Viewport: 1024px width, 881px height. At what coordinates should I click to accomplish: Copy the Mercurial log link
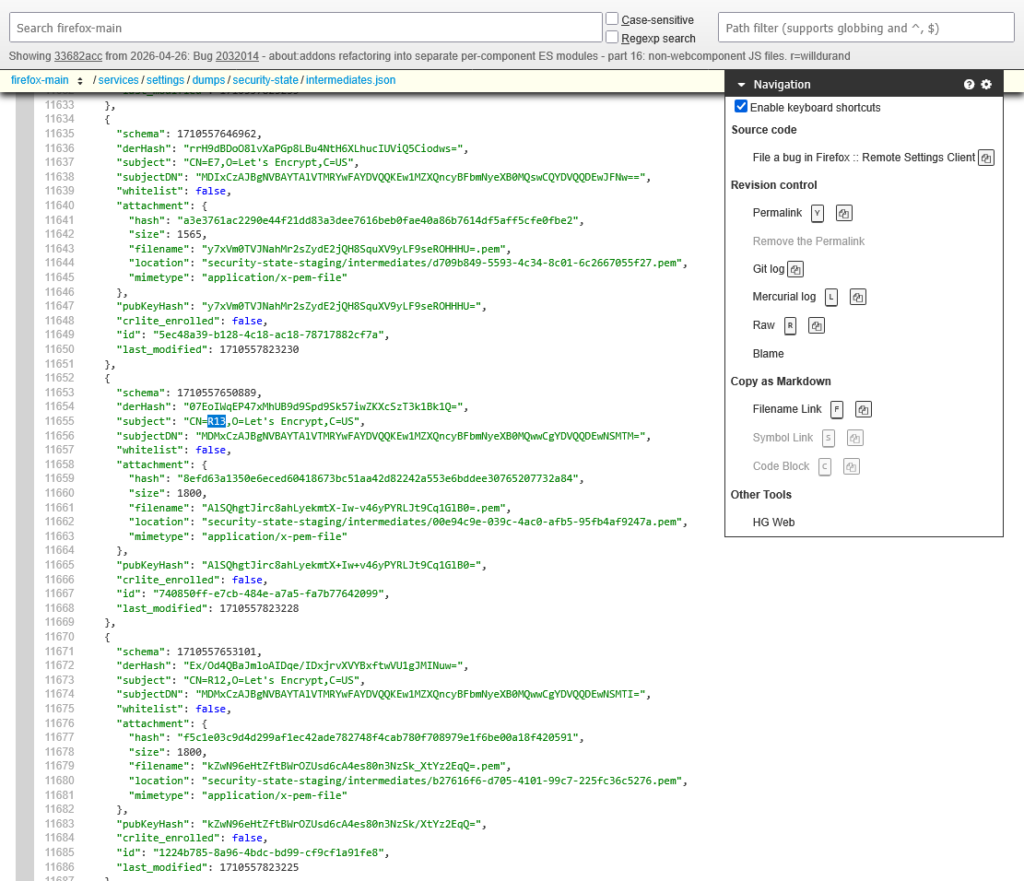(x=857, y=297)
